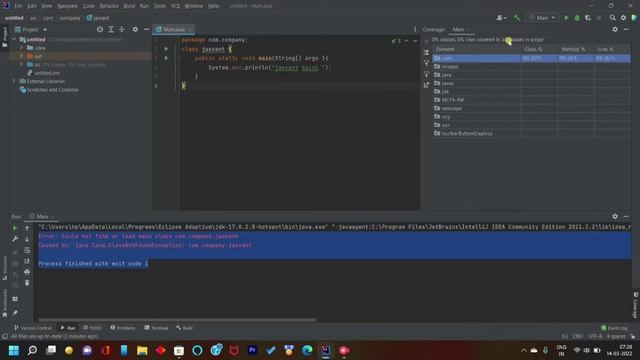Click Run with Coverage icon
Screen dimensions: 640x360
[x=588, y=18]
